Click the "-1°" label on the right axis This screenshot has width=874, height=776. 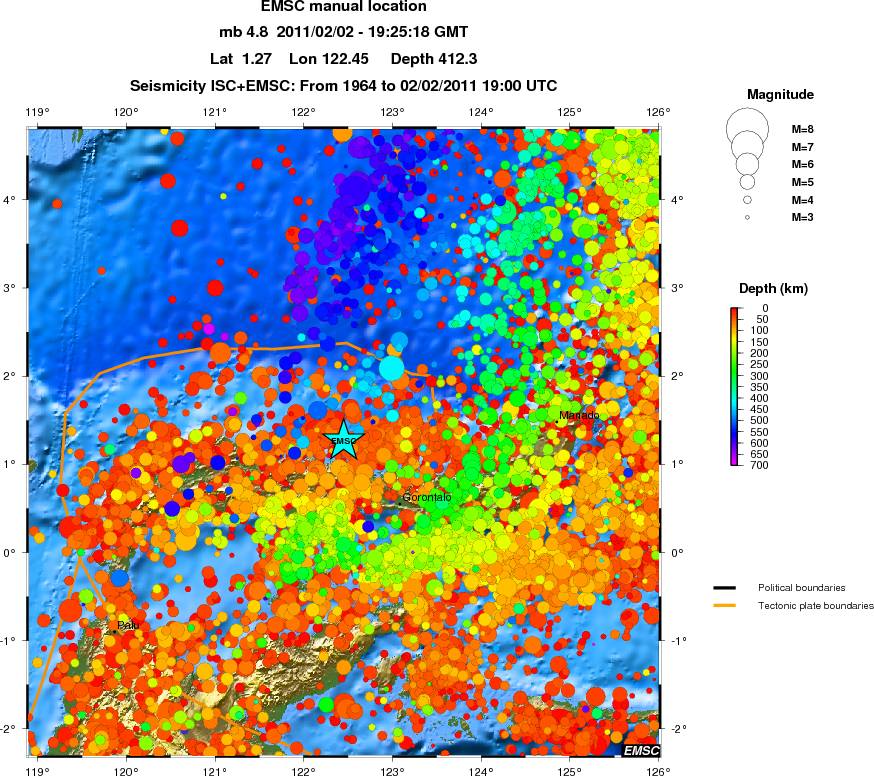(x=678, y=641)
